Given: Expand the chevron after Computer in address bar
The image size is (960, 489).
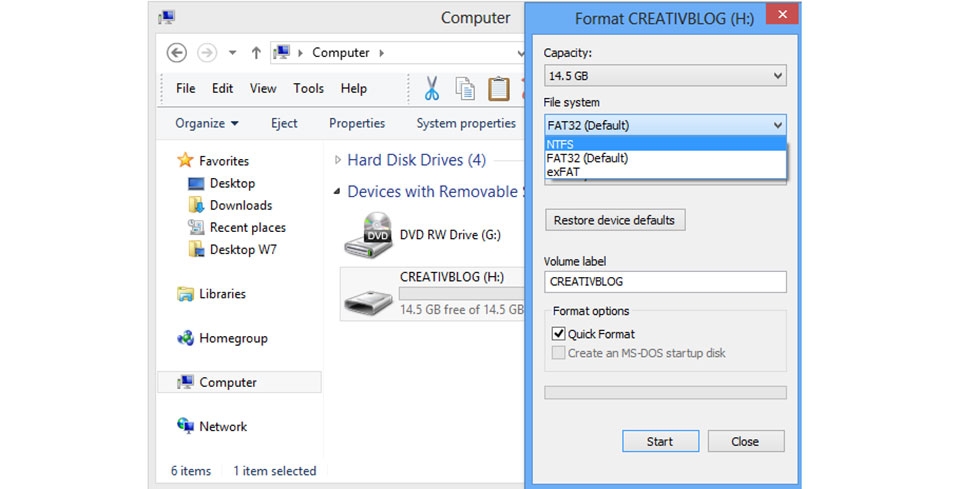Looking at the screenshot, I should (381, 53).
